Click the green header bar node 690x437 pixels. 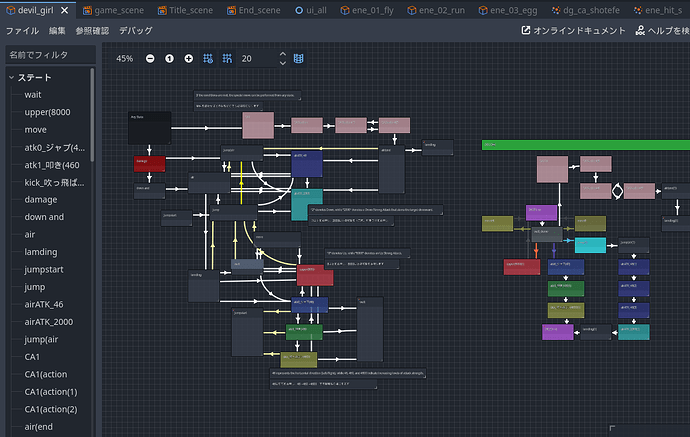pyautogui.click(x=586, y=145)
